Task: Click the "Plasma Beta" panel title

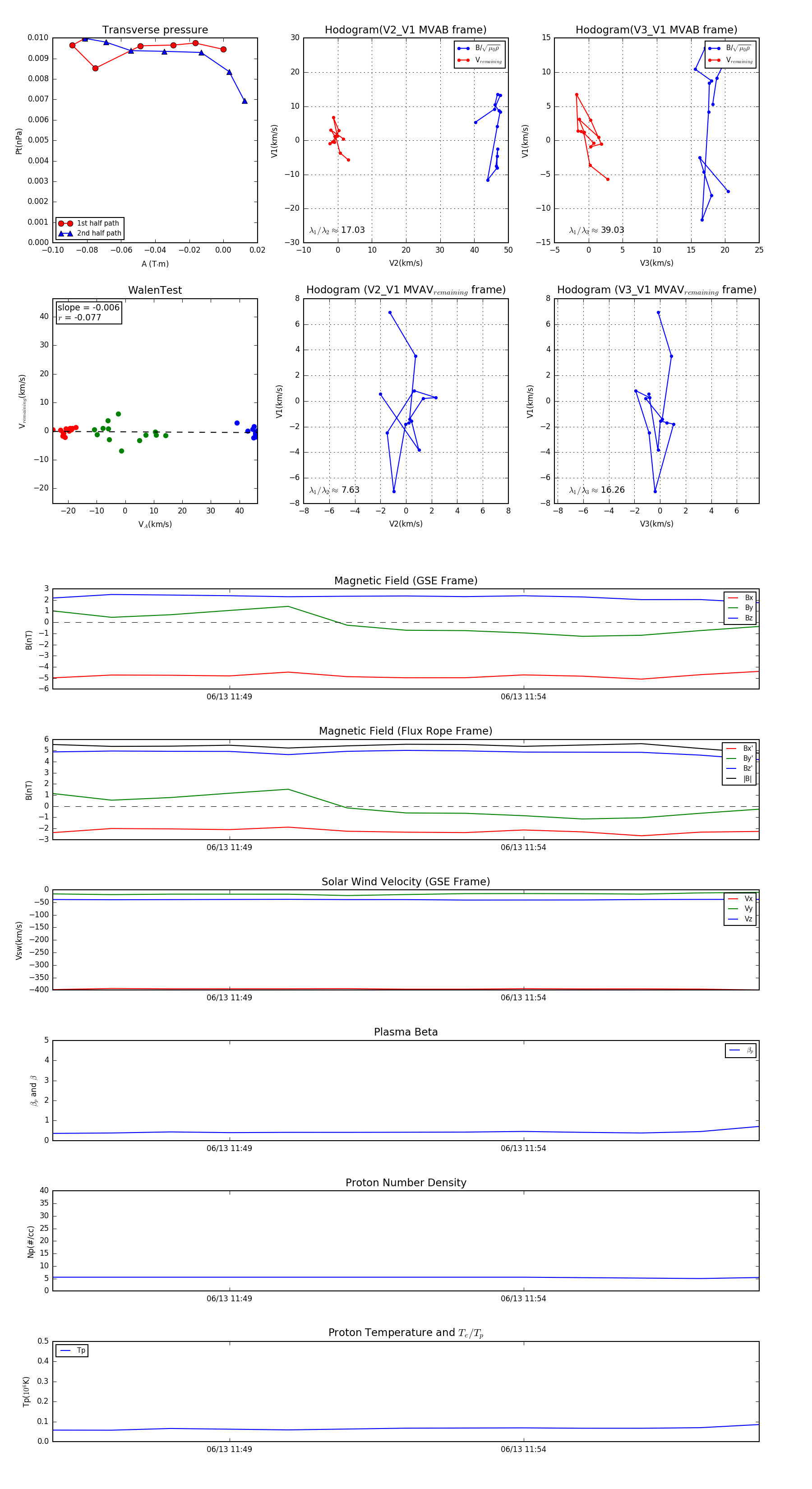Action: click(406, 1032)
